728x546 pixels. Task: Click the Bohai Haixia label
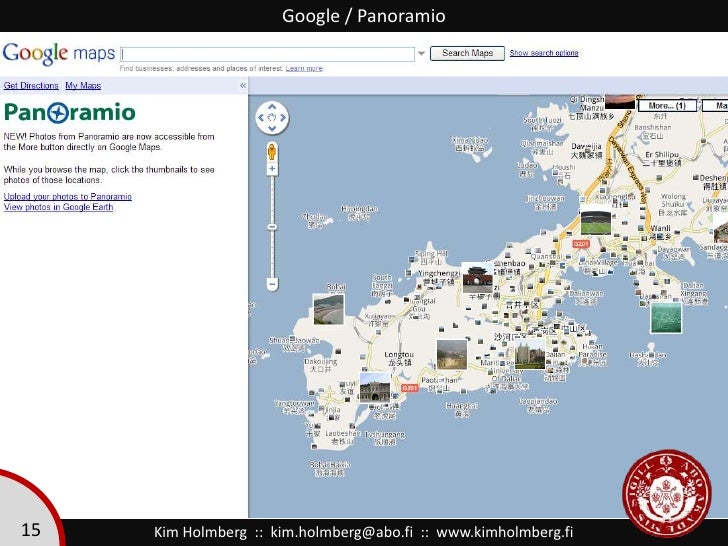pos(330,468)
